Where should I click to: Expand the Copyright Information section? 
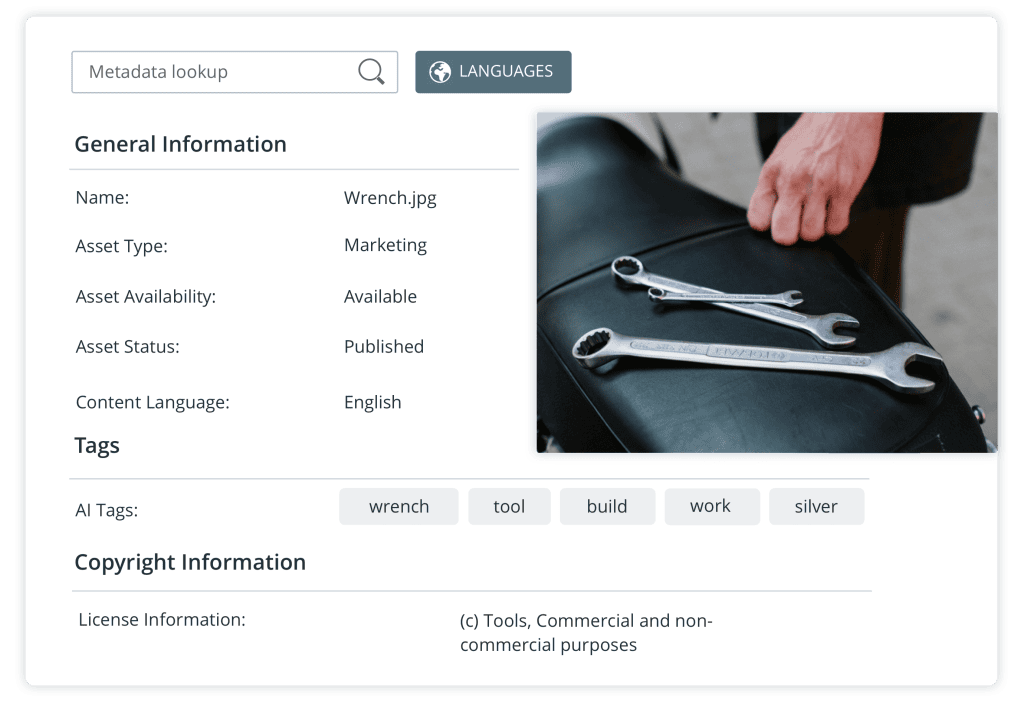(190, 562)
